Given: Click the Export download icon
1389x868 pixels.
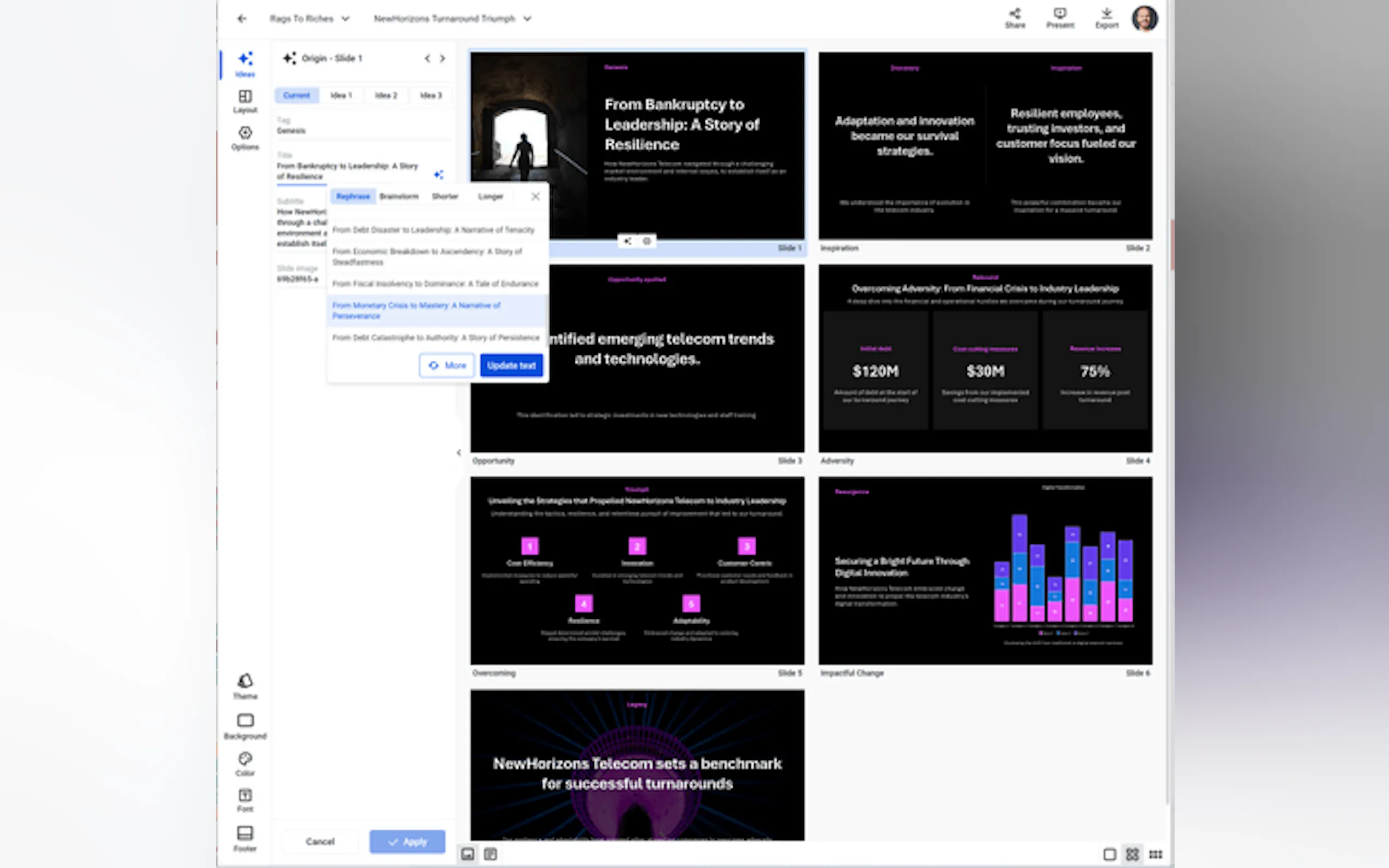Looking at the screenshot, I should pyautogui.click(x=1106, y=14).
